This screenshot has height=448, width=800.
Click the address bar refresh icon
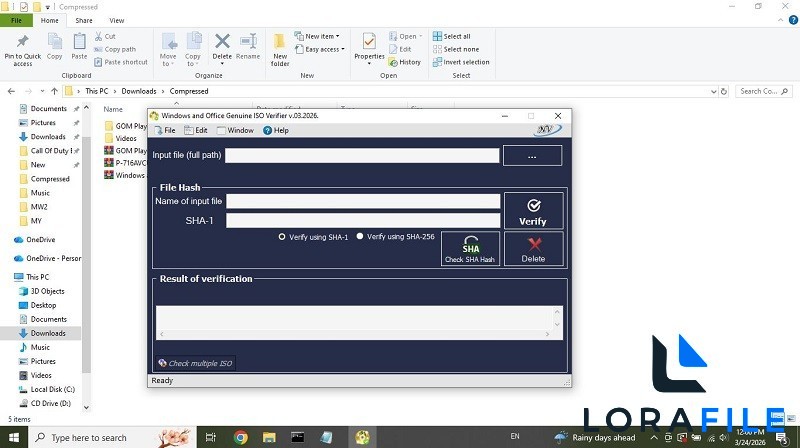[723, 91]
